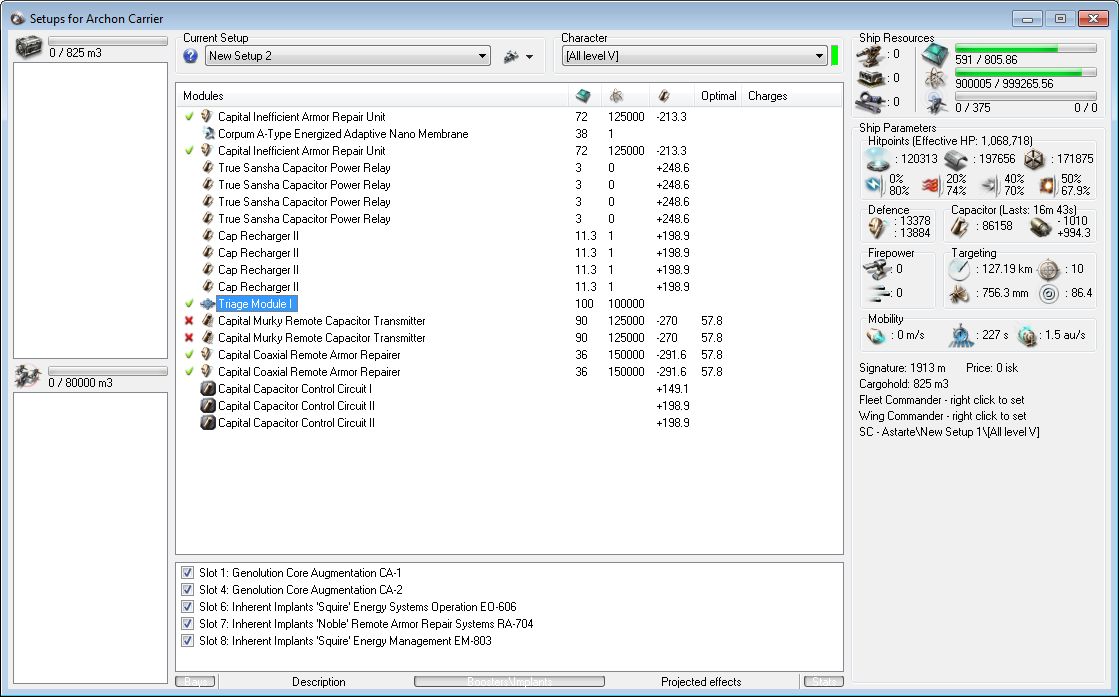Click the hull structure hitpoints icon
The height and width of the screenshot is (697, 1119).
(x=1034, y=159)
